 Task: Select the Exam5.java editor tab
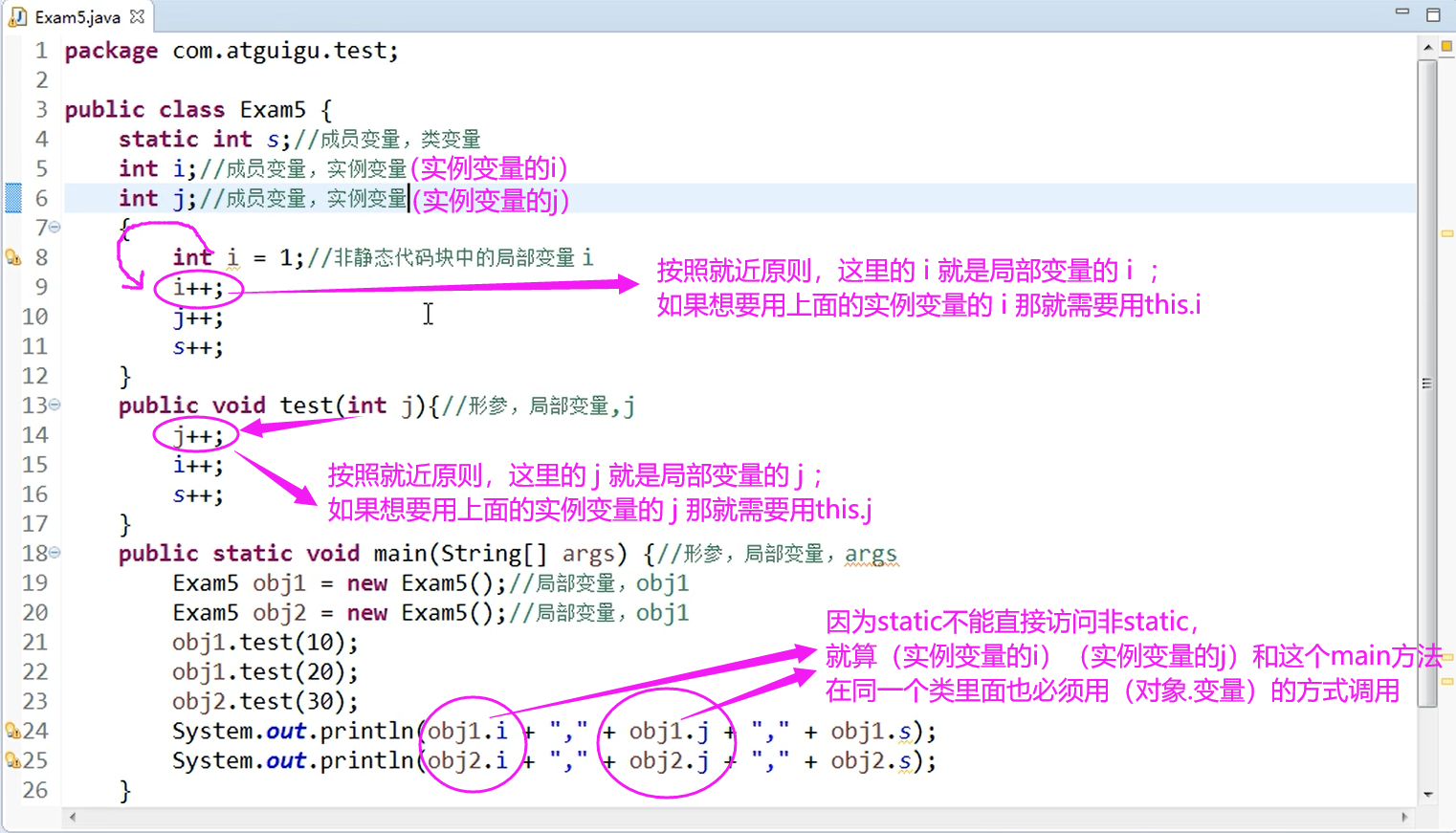tap(77, 16)
